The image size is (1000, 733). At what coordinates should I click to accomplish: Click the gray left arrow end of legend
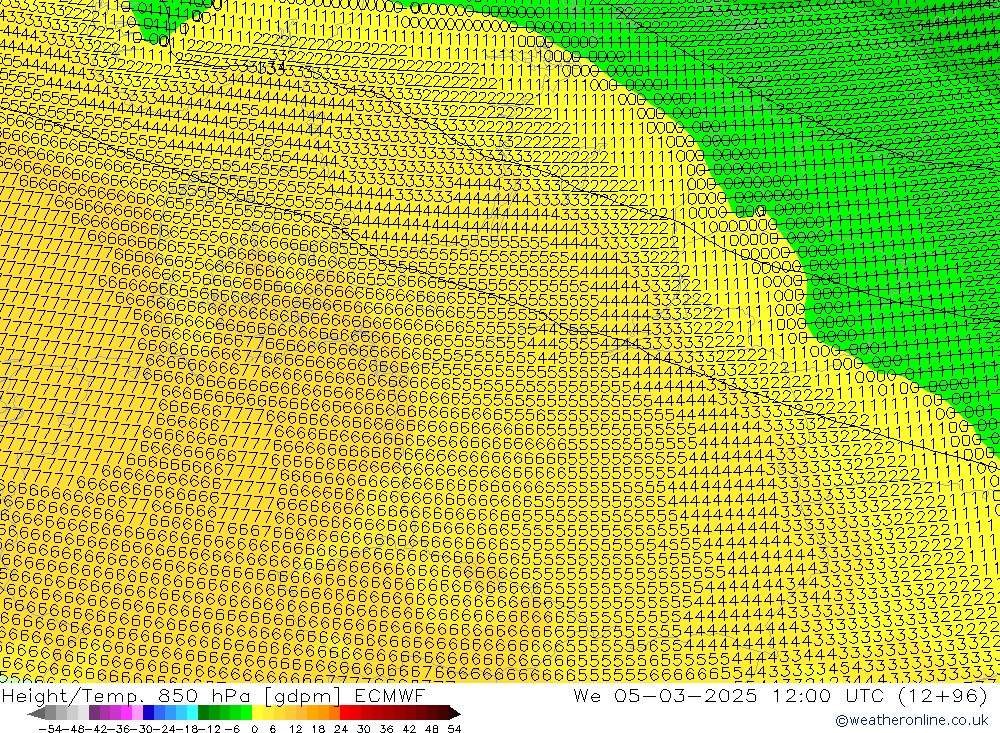[36, 713]
